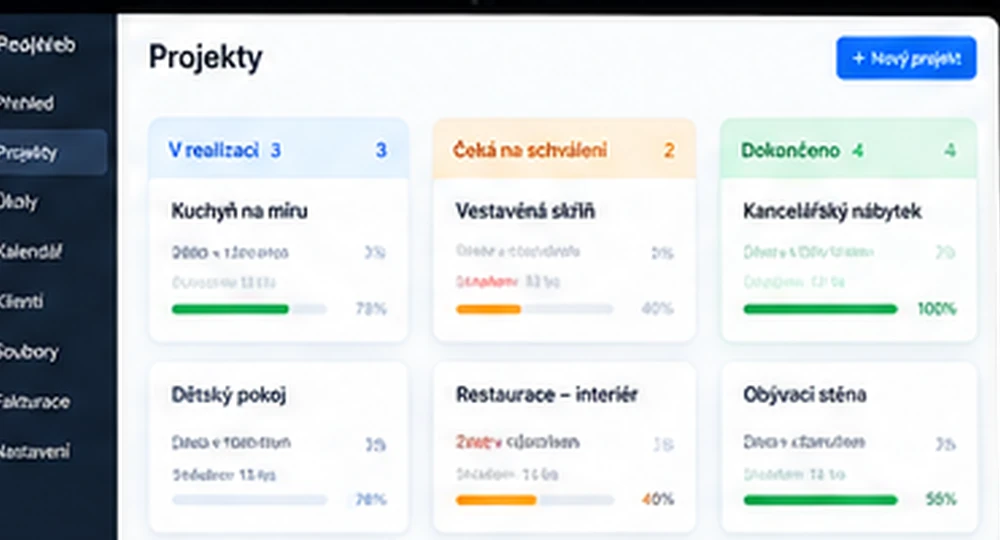Open the Restaurace – interiér project card
1000x540 pixels.
(564, 447)
